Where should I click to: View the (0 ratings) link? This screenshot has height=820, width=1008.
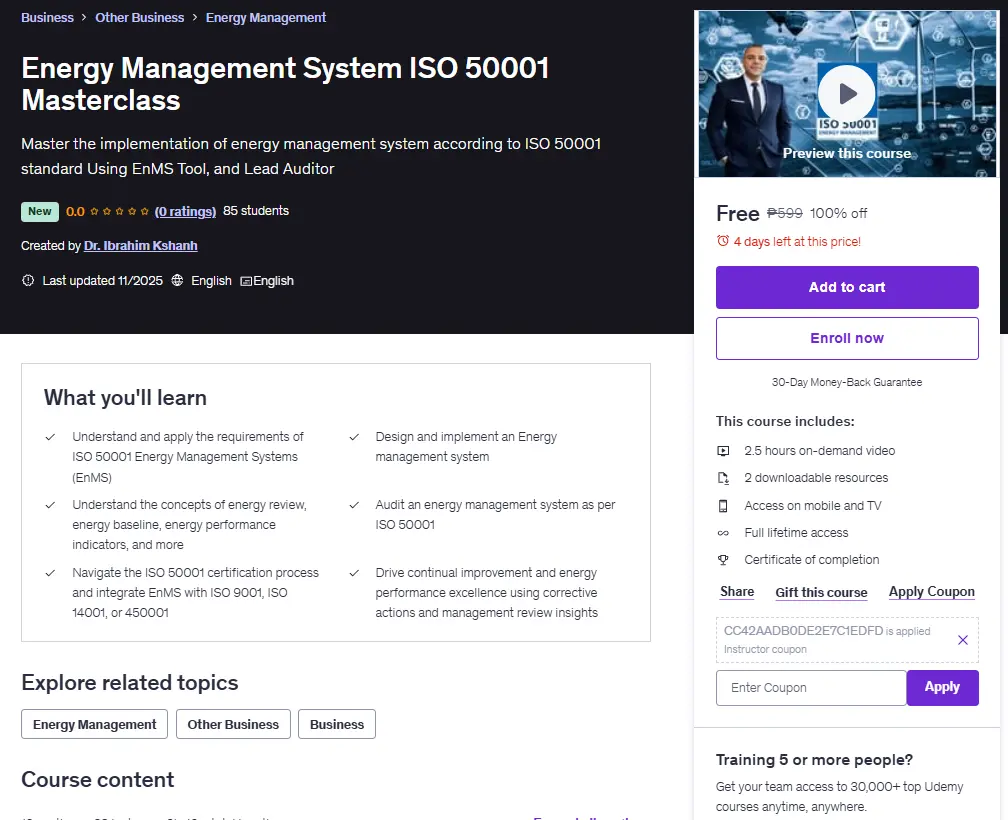(185, 211)
